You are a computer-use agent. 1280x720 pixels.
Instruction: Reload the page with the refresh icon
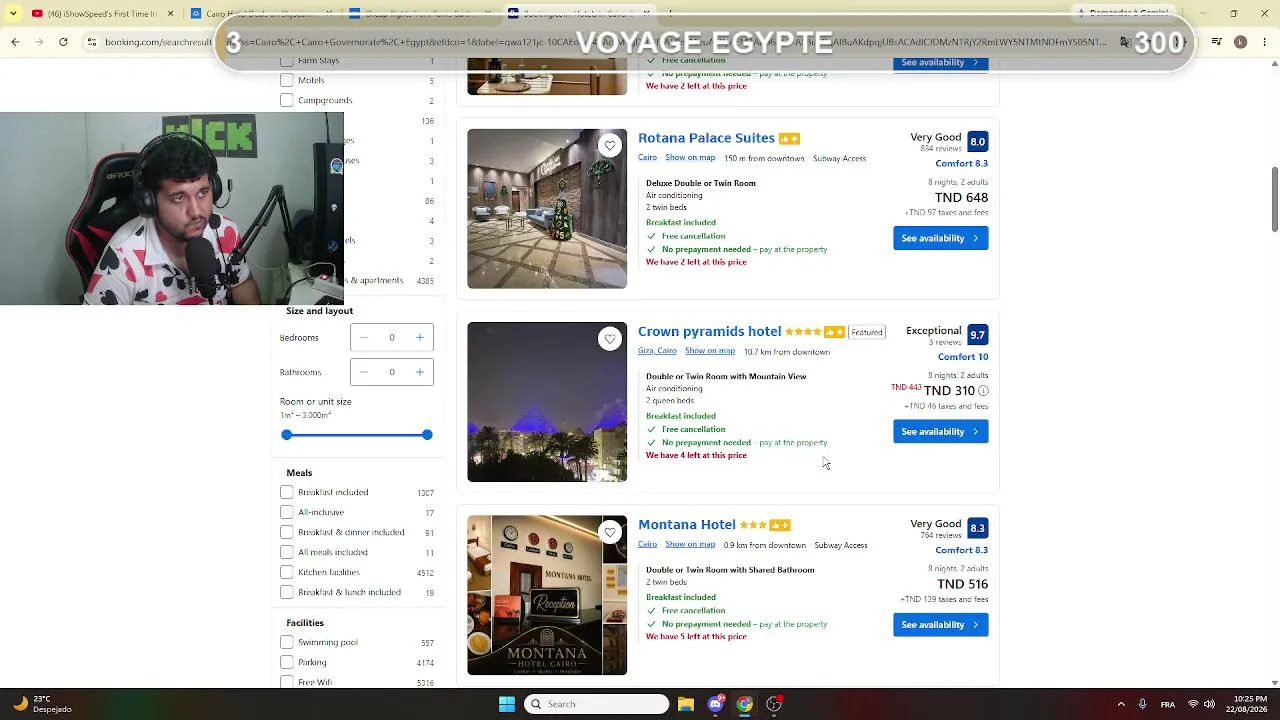pyautogui.click(x=63, y=42)
